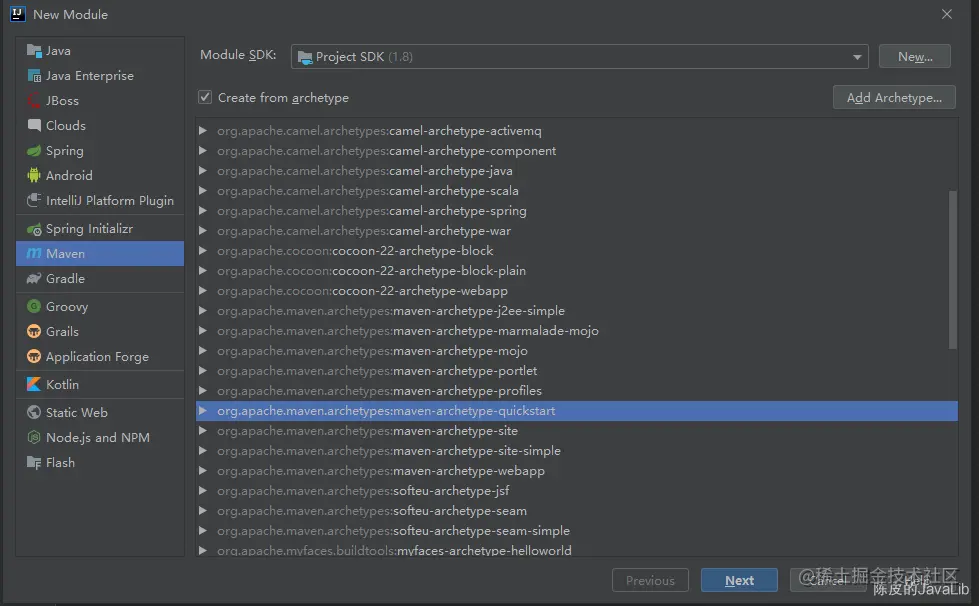Viewport: 979px width, 606px height.
Task: Select maven-archetype-mojo archetype
Action: coord(577,351)
